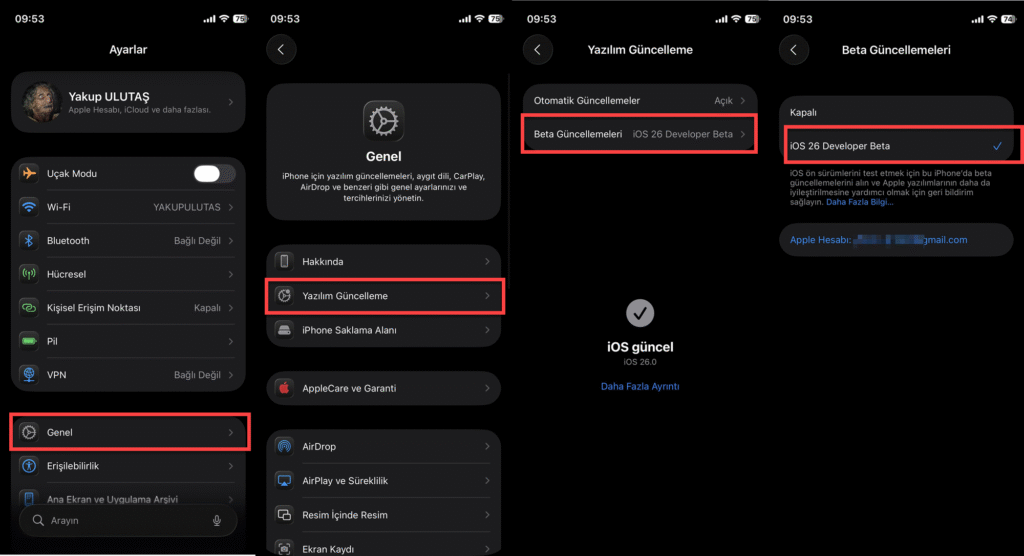Screen dimensions: 1024x556
Task: Select the Kapalı beta option
Action: [896, 112]
